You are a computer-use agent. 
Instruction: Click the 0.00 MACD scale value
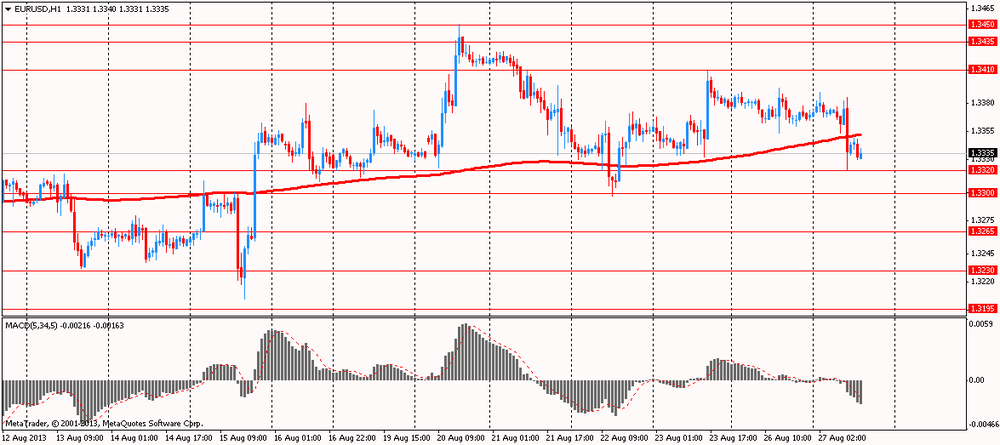tap(978, 381)
